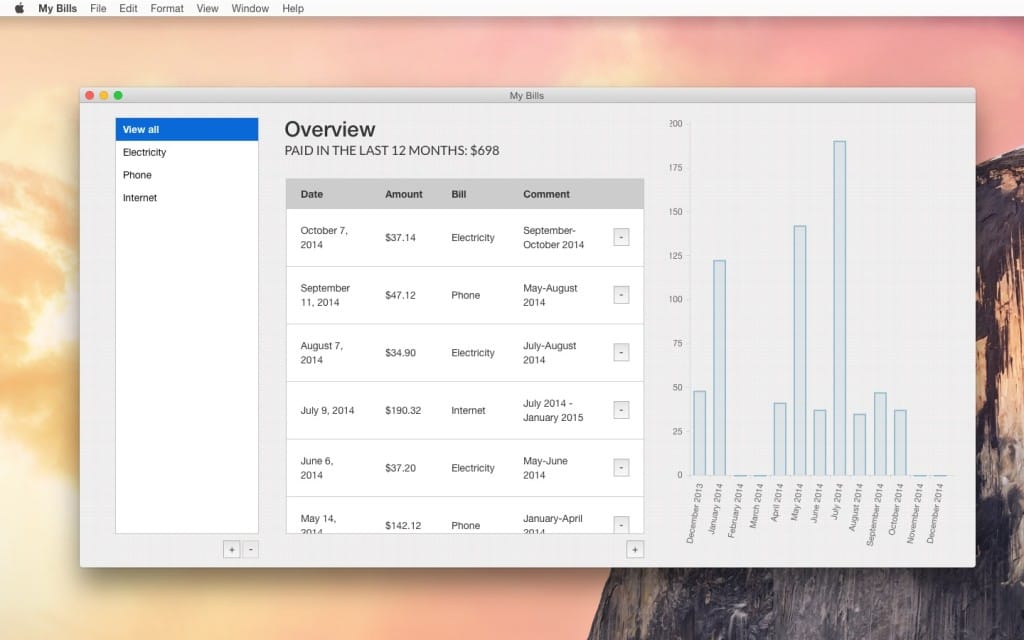The height and width of the screenshot is (640, 1024).
Task: Click the $34.90 amount cell
Action: pos(400,353)
